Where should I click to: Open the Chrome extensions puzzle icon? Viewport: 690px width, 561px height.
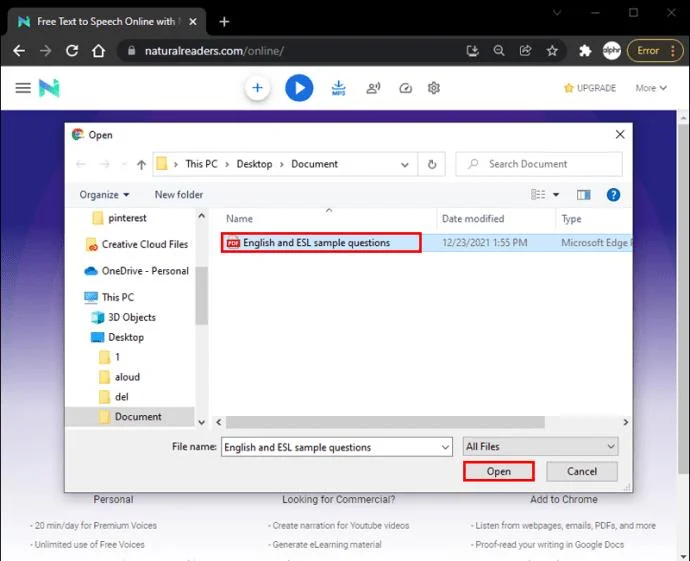[585, 51]
